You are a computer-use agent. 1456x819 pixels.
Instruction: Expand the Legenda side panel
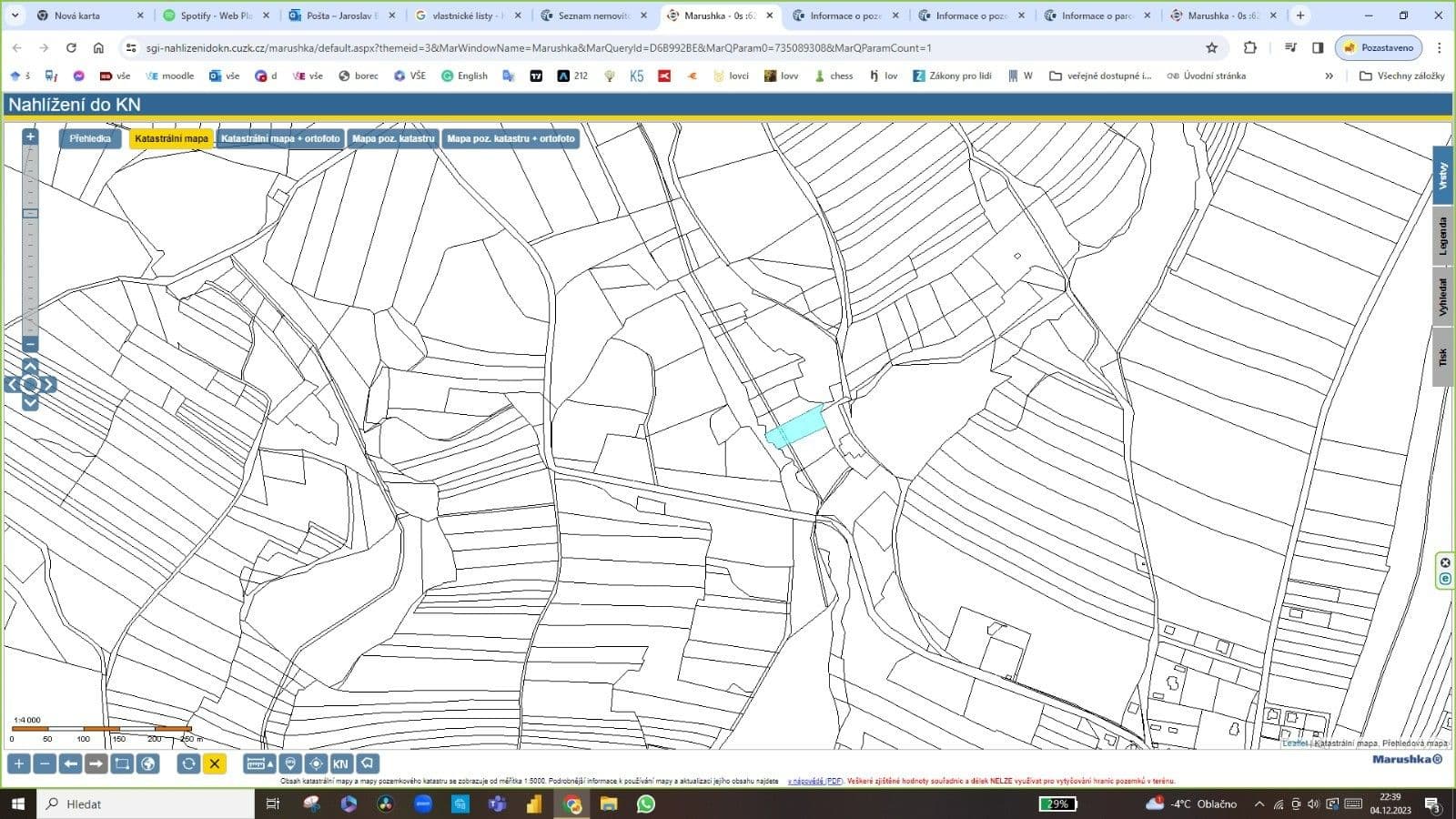[x=1443, y=236]
